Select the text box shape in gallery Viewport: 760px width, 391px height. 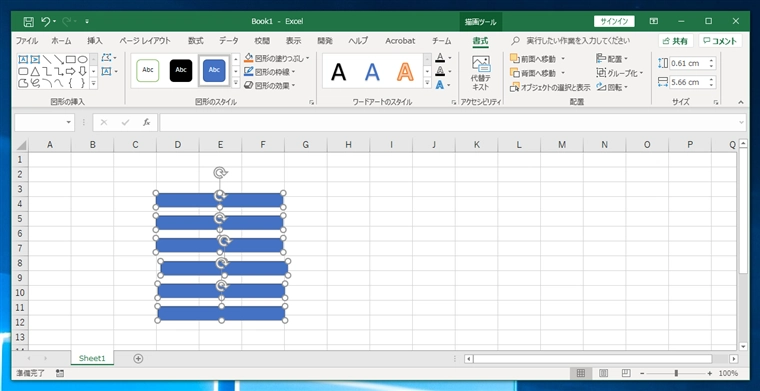[x=23, y=60]
